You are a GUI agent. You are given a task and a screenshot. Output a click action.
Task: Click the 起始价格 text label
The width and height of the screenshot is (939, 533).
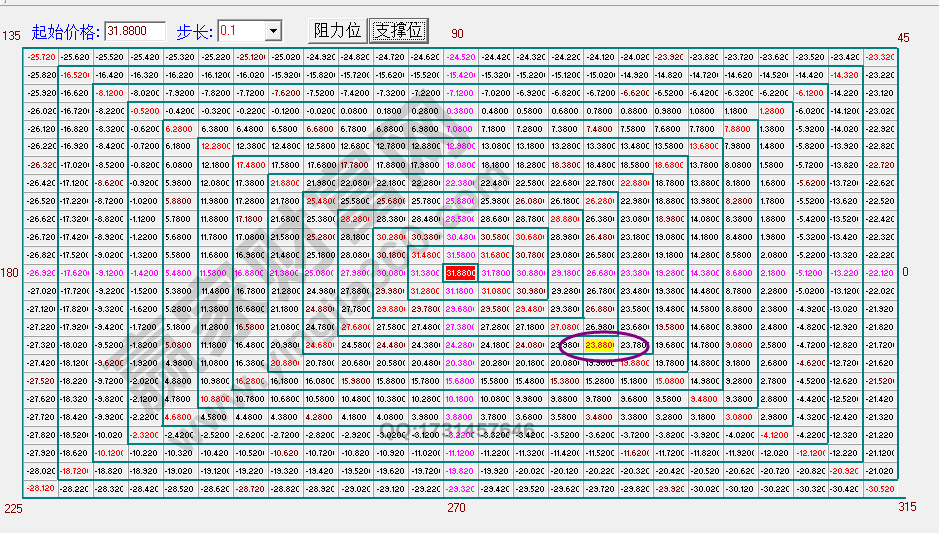[x=66, y=32]
